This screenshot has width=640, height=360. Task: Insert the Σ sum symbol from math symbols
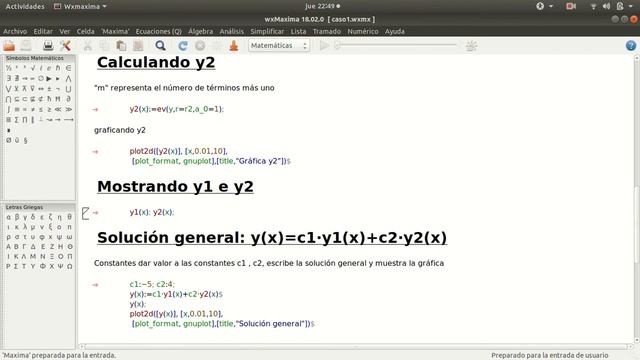pyautogui.click(x=17, y=120)
